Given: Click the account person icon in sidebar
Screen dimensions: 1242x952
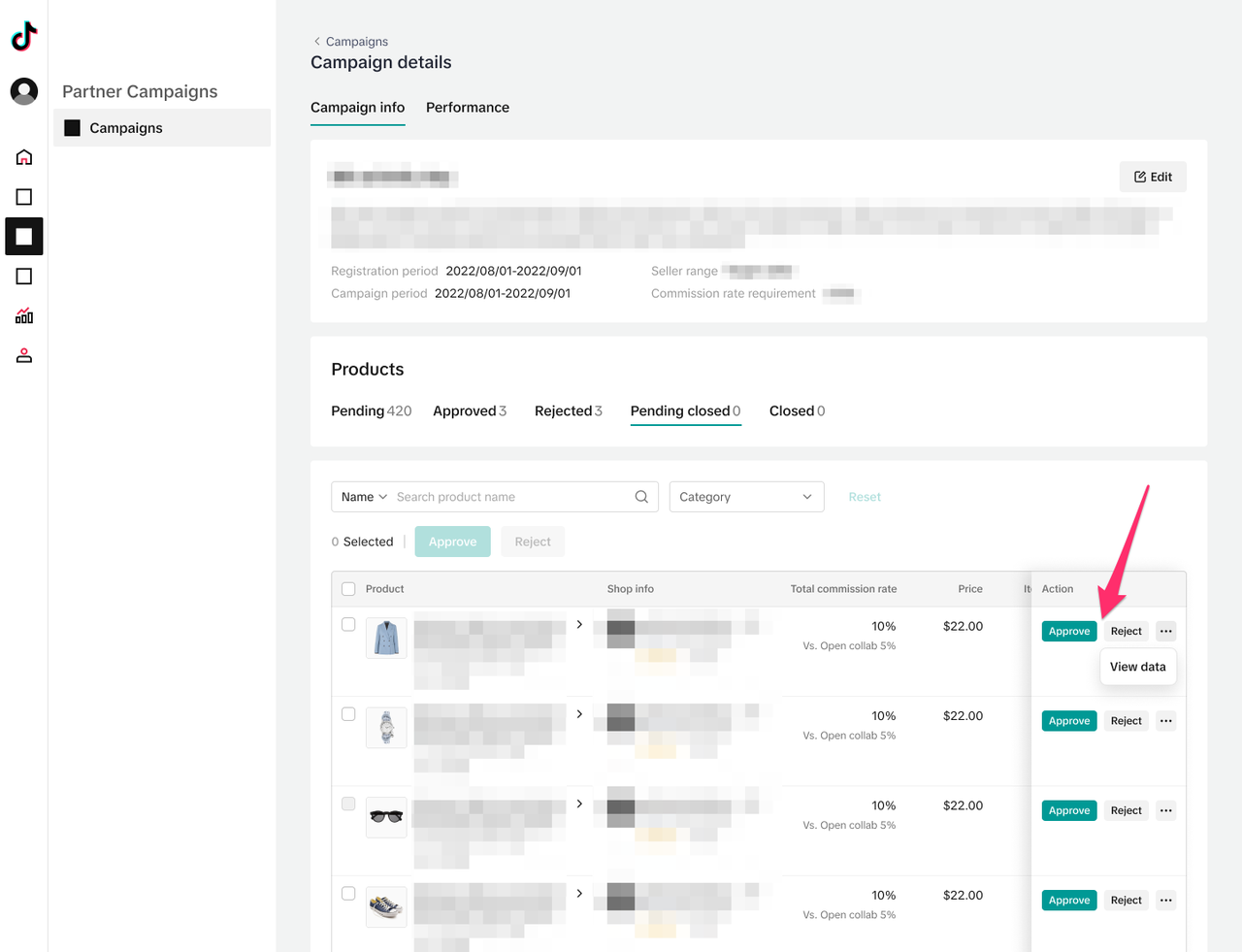Looking at the screenshot, I should click(x=24, y=356).
